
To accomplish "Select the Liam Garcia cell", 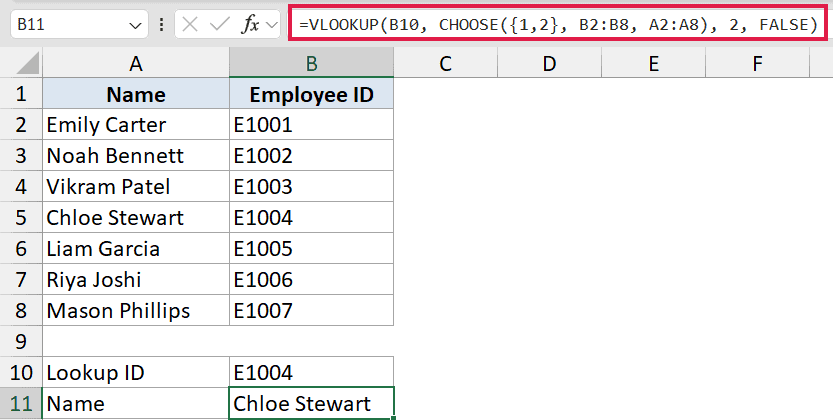I will click(136, 248).
